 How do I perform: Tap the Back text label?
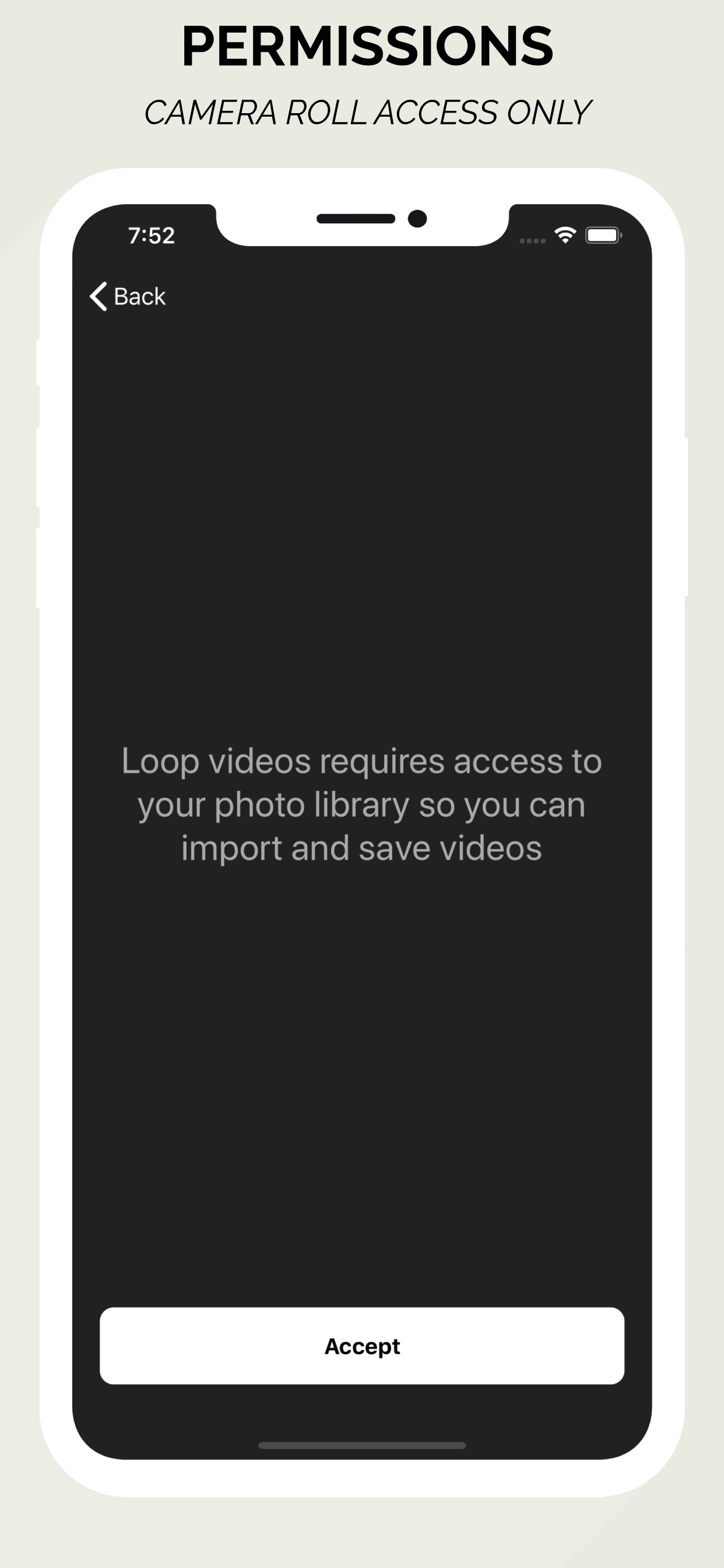(x=139, y=296)
